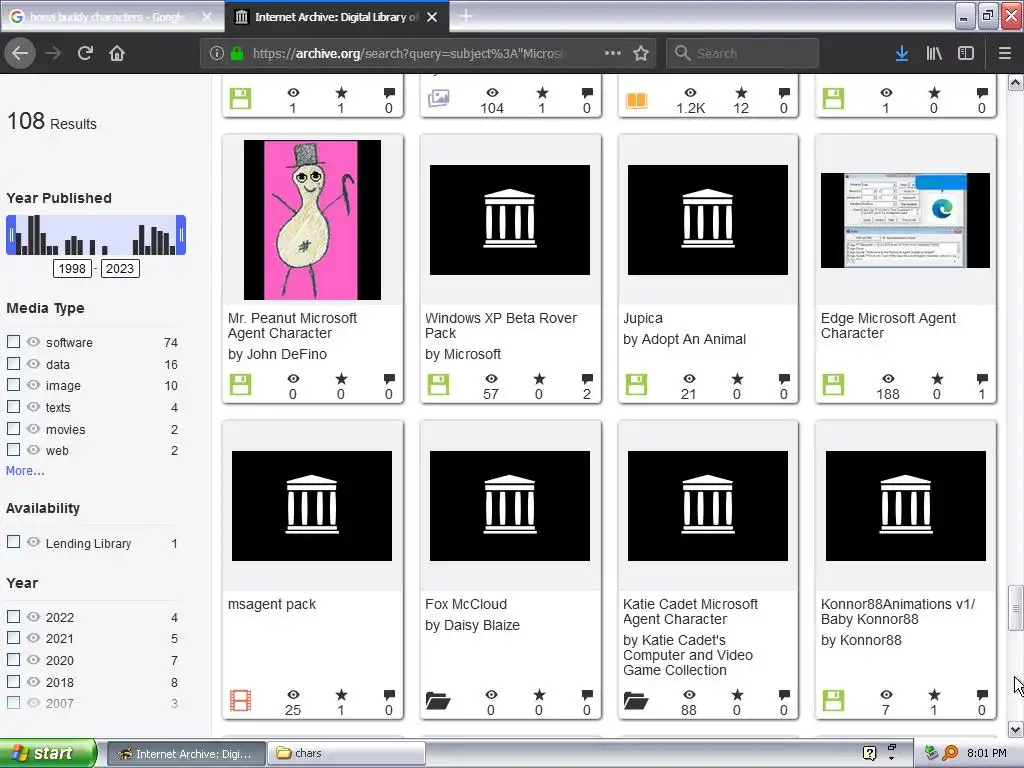View the site security padlock info
1024x768 pixels.
point(237,53)
